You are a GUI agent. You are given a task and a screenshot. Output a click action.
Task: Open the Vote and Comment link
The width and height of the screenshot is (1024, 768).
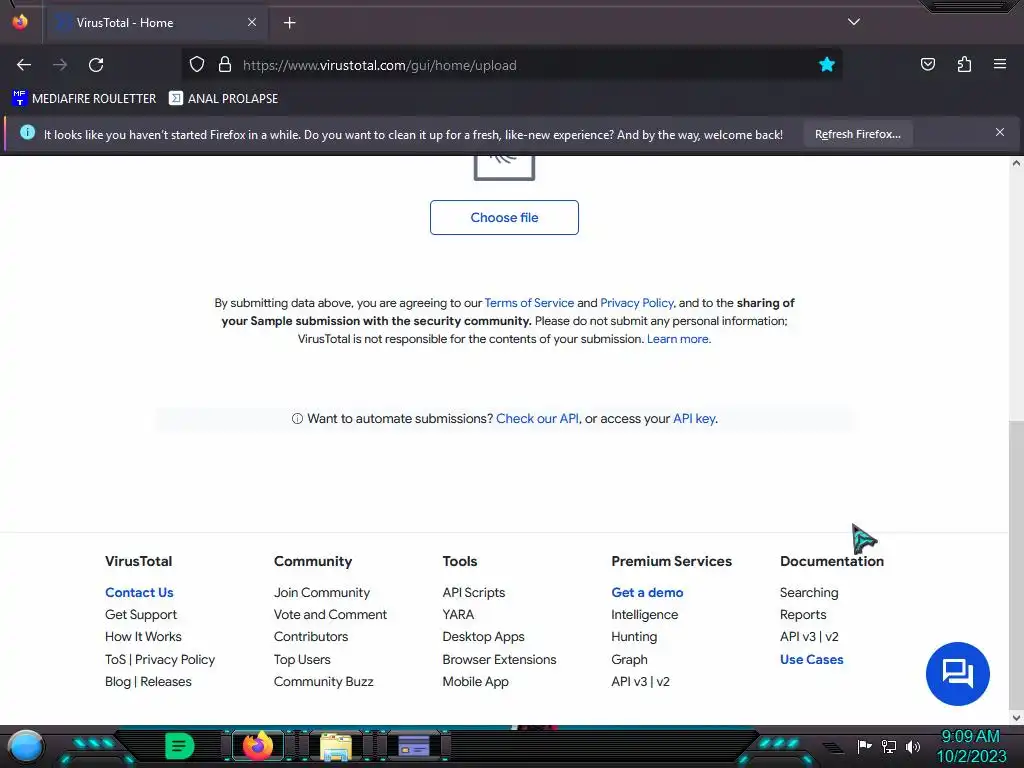[330, 615]
